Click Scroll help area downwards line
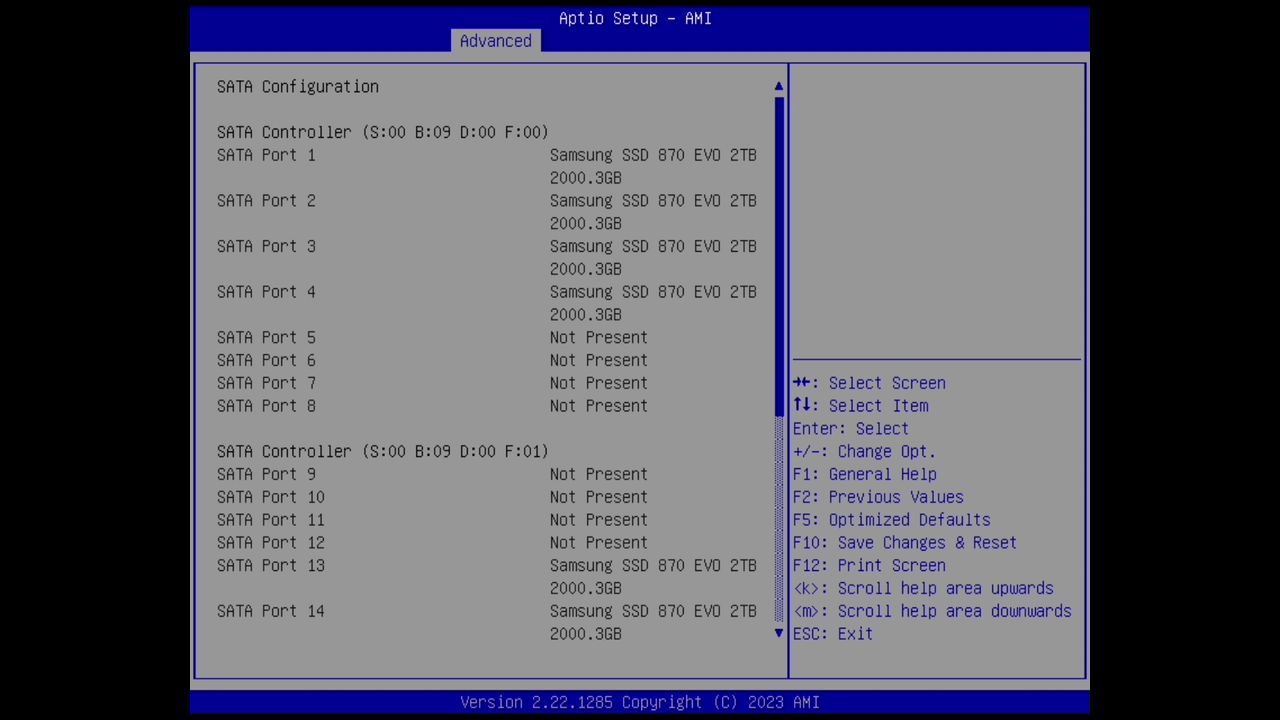Screen dimensions: 1280x720 click(x=932, y=611)
